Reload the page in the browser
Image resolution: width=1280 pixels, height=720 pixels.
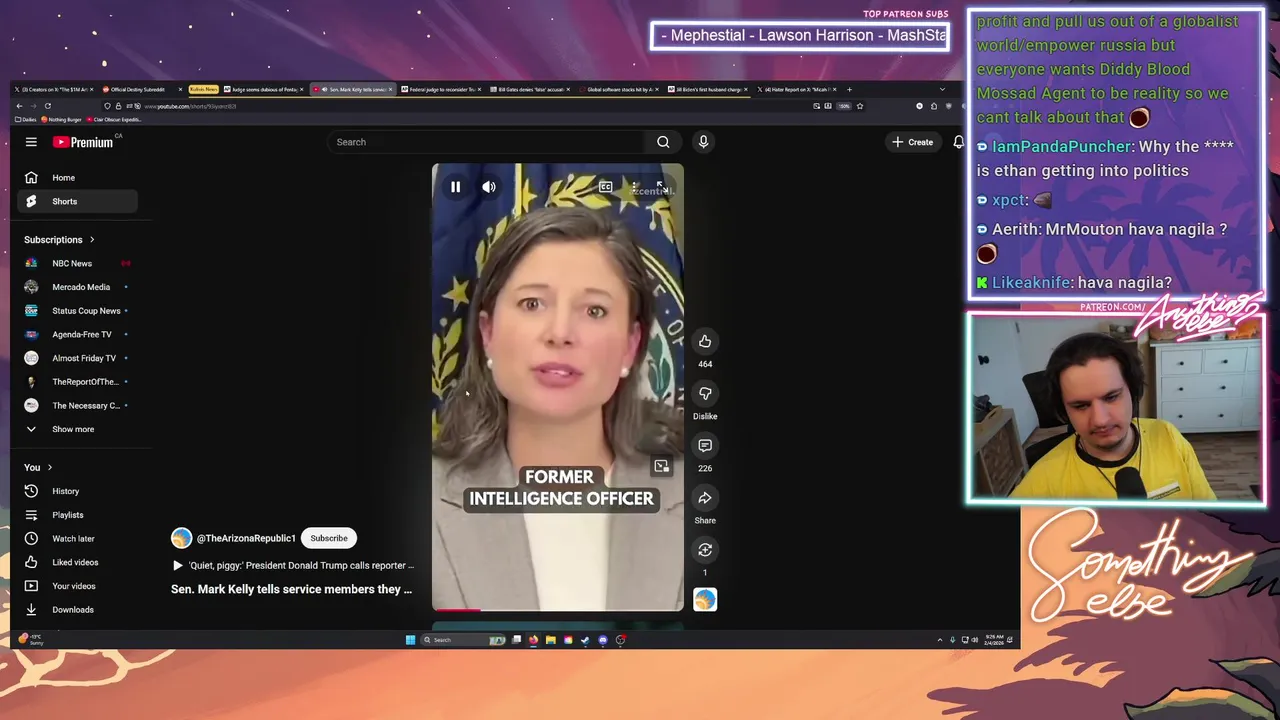coord(47,106)
